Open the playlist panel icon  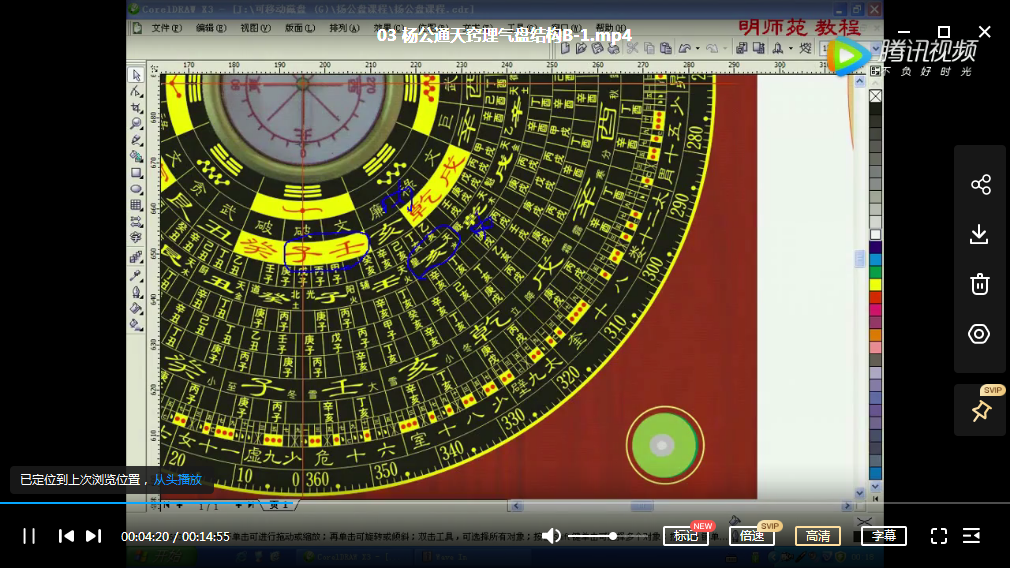point(971,536)
